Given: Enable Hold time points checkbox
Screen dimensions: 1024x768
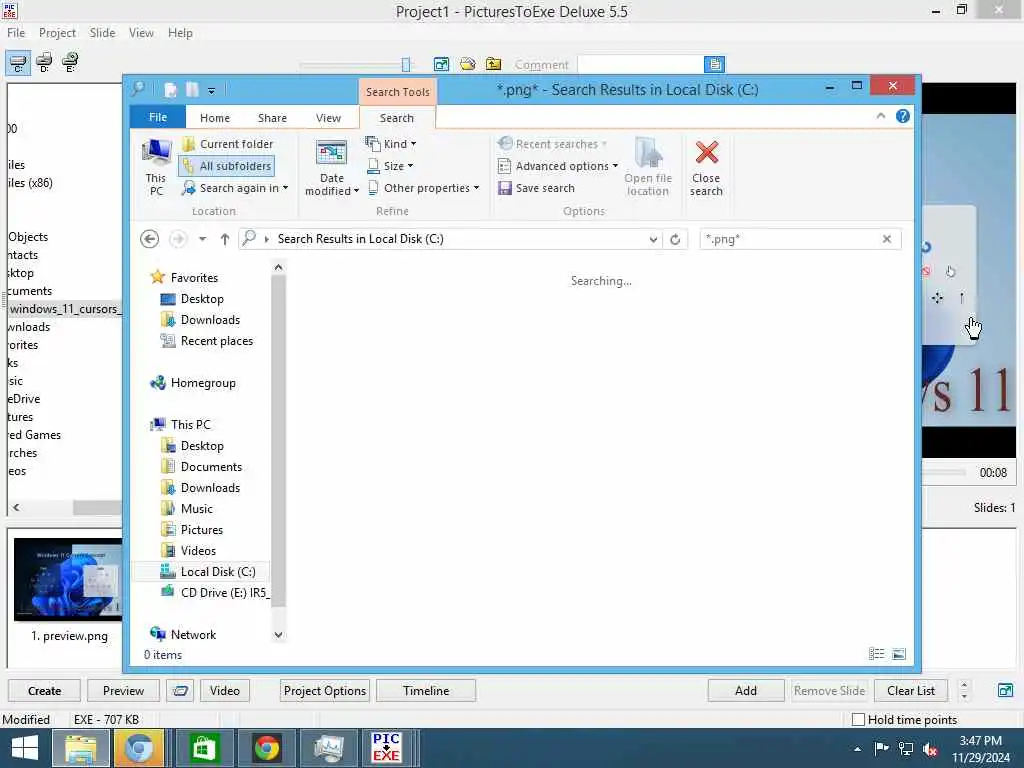Looking at the screenshot, I should pyautogui.click(x=859, y=719).
